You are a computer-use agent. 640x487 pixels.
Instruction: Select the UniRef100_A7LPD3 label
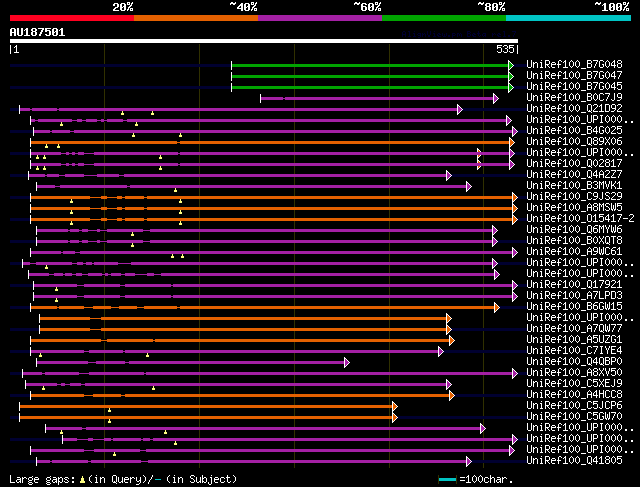point(574,296)
